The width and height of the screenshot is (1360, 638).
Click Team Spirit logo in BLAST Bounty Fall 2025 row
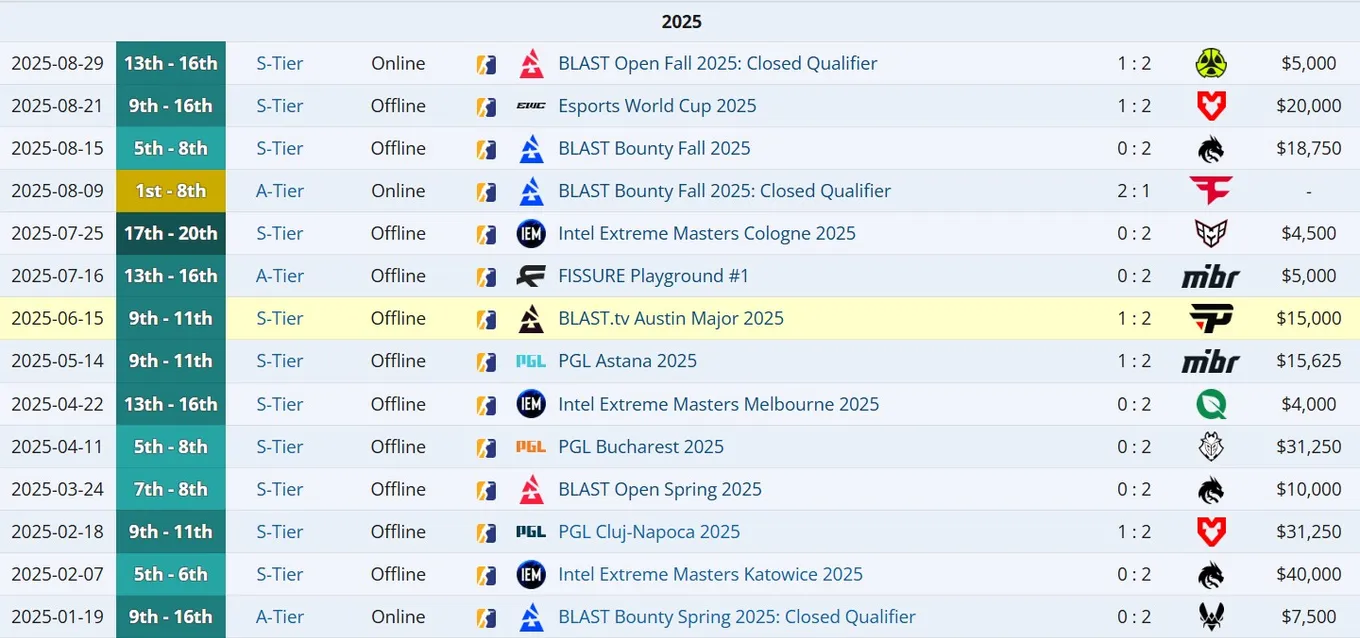click(1211, 149)
